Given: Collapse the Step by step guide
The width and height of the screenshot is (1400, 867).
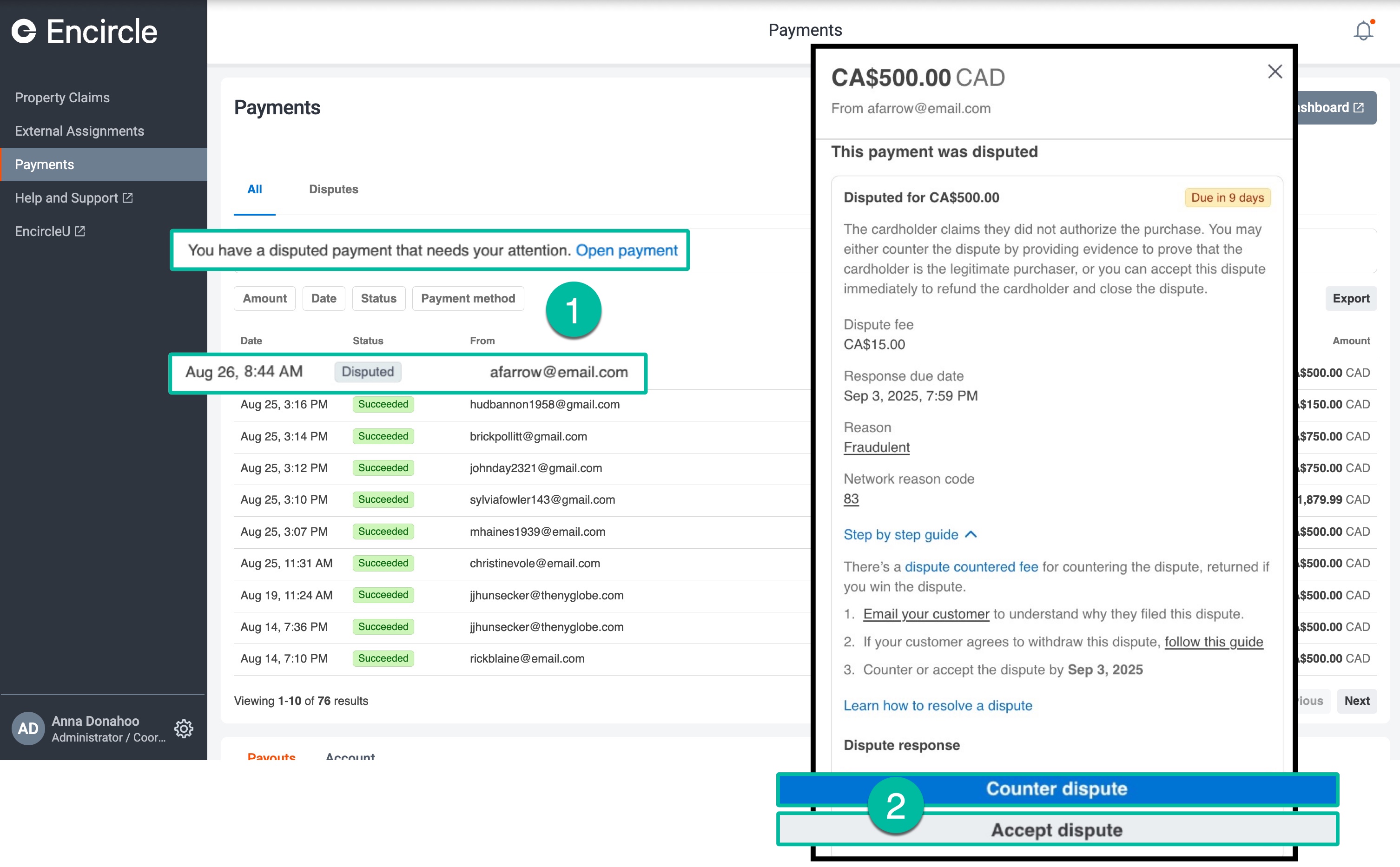Looking at the screenshot, I should coord(910,534).
